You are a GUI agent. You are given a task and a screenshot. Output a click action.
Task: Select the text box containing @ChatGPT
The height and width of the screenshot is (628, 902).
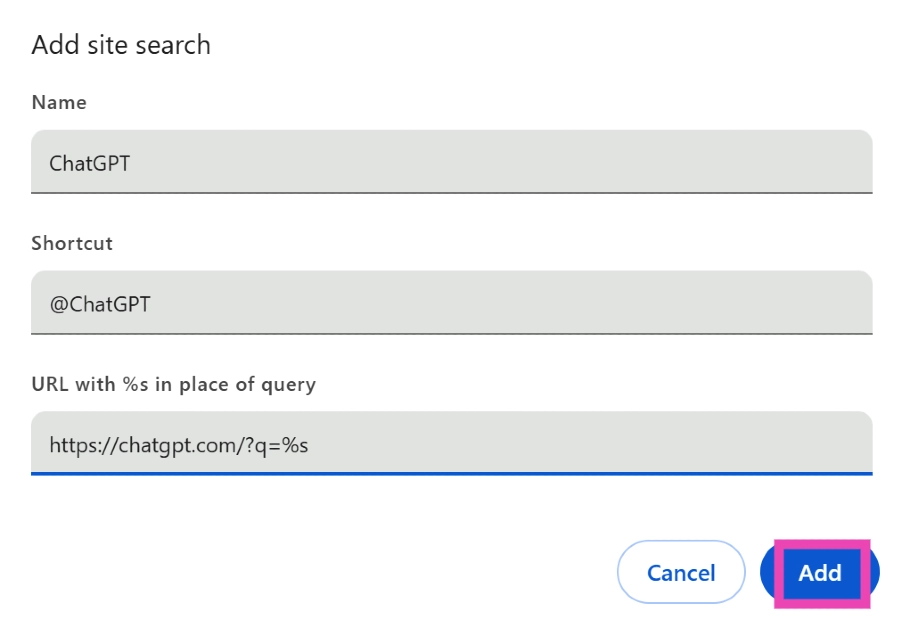(x=451, y=303)
